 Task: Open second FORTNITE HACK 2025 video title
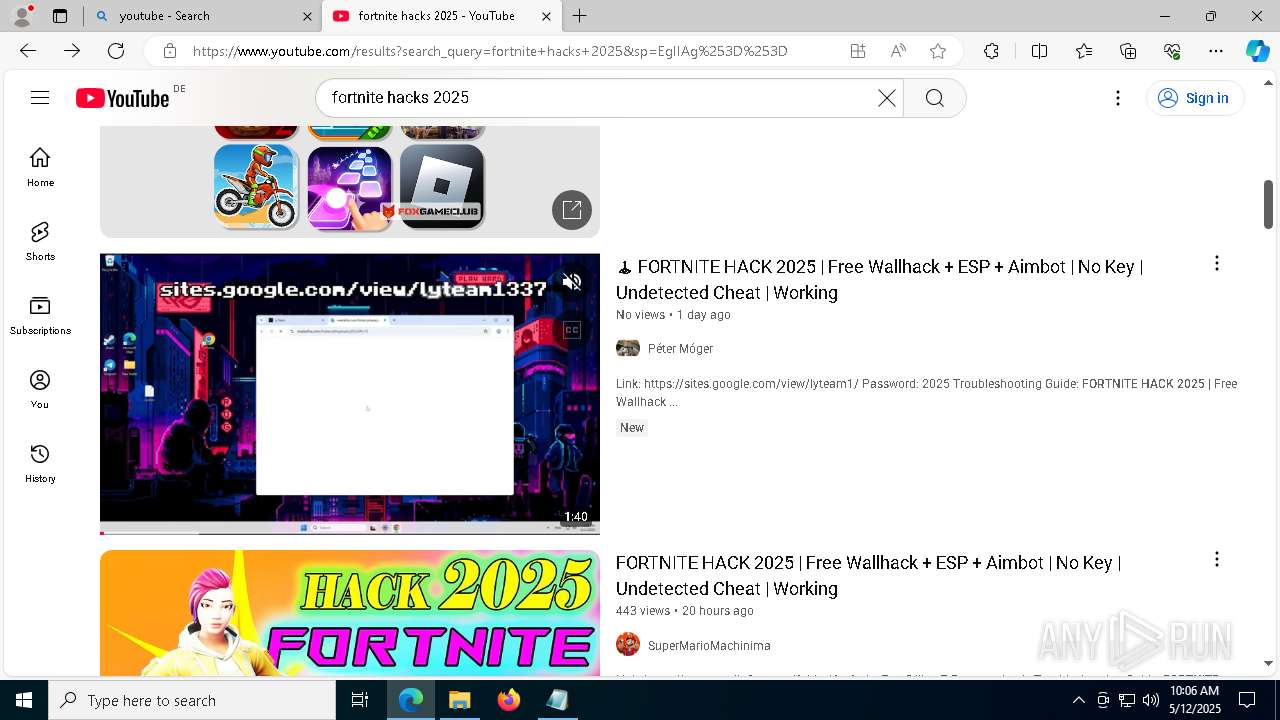point(868,576)
